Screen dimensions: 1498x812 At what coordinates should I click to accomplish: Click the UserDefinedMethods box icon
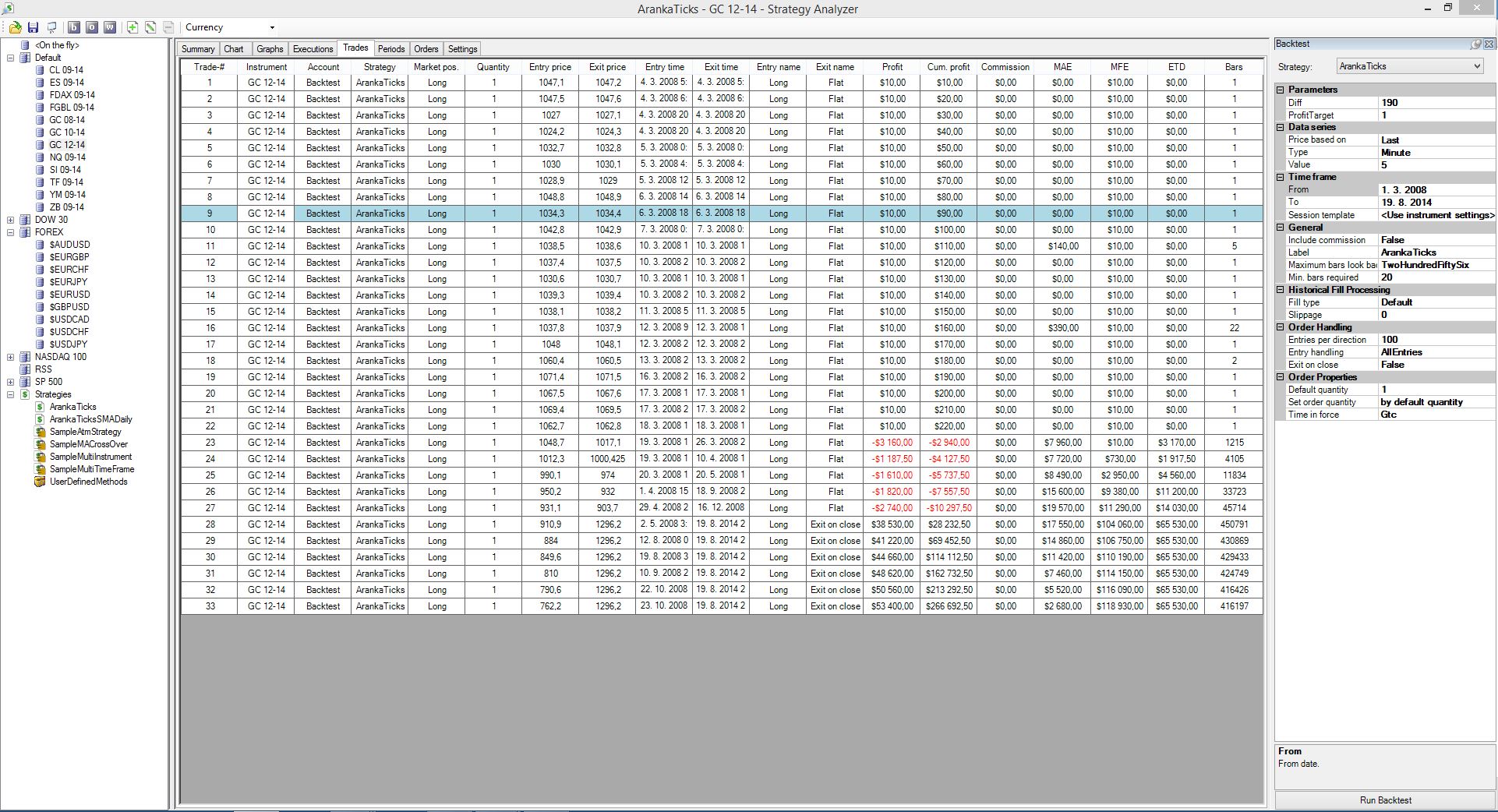40,482
